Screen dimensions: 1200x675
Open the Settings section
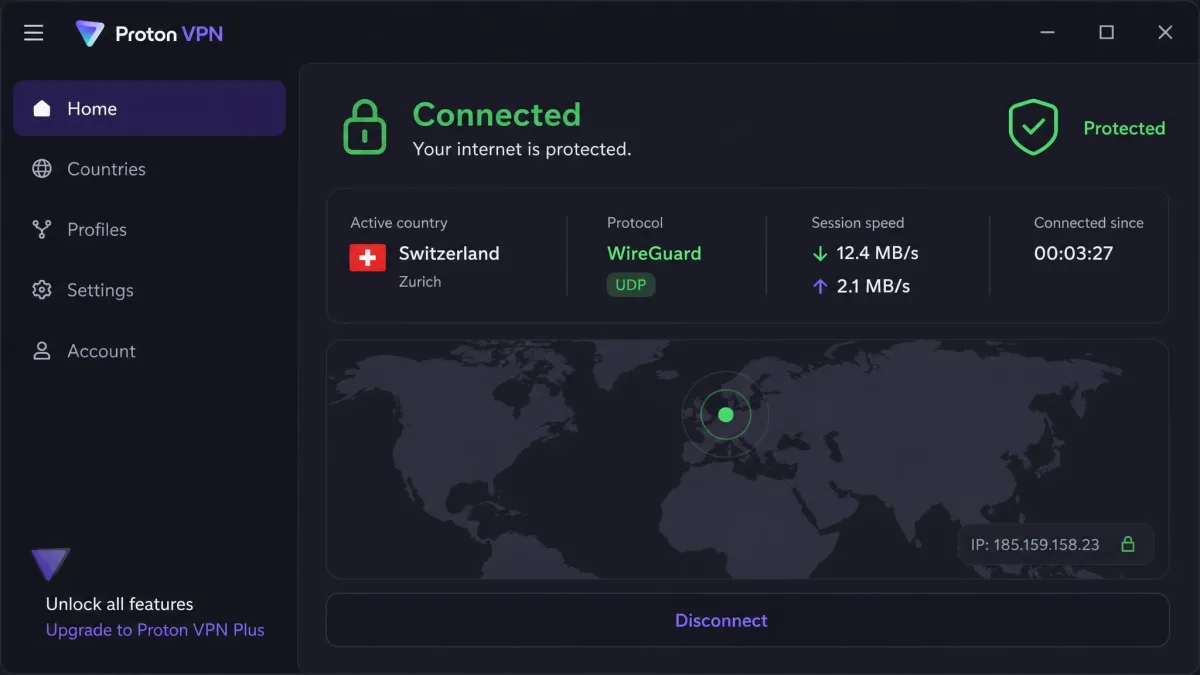[x=149, y=290]
